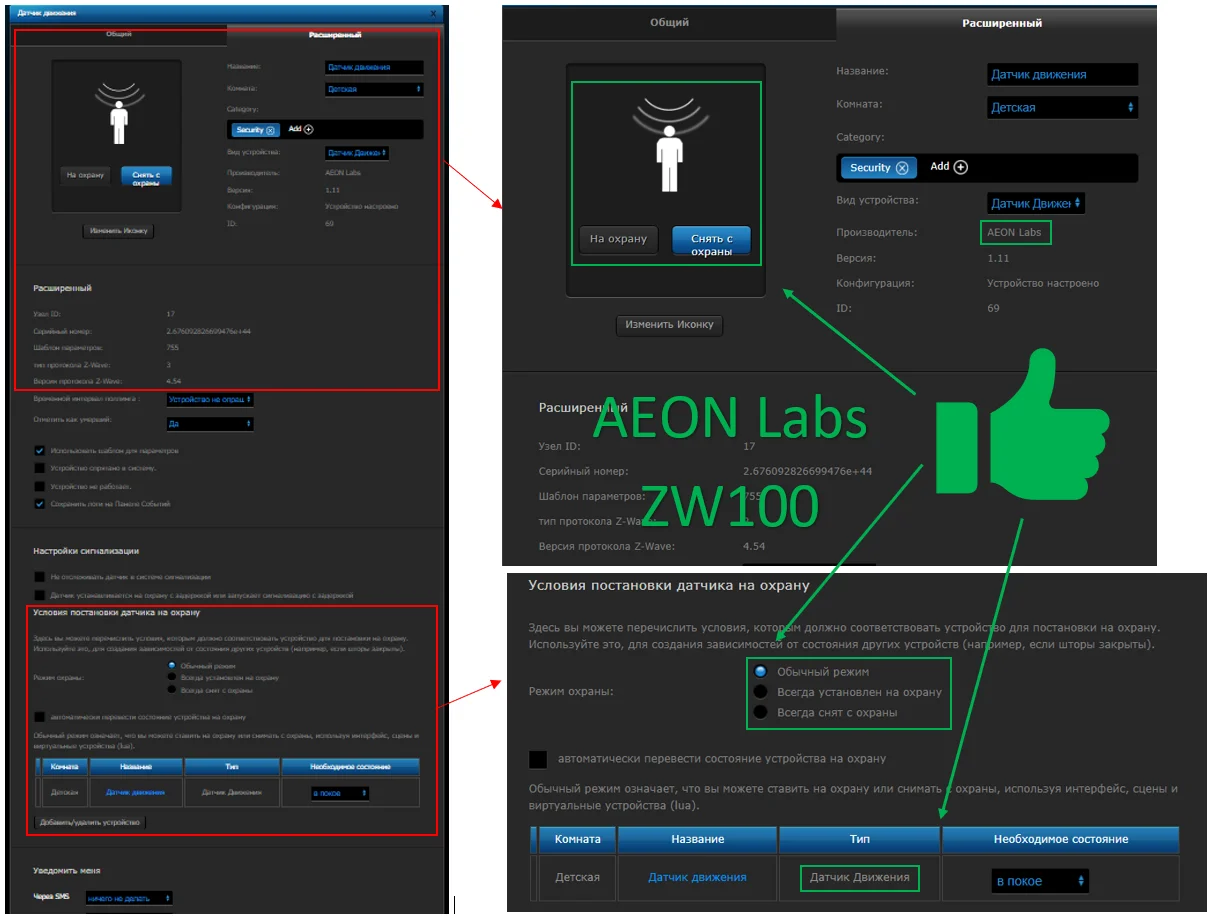Viewport: 1213px width, 920px height.
Task: Click Название column header in enlarged table
Action: click(697, 839)
